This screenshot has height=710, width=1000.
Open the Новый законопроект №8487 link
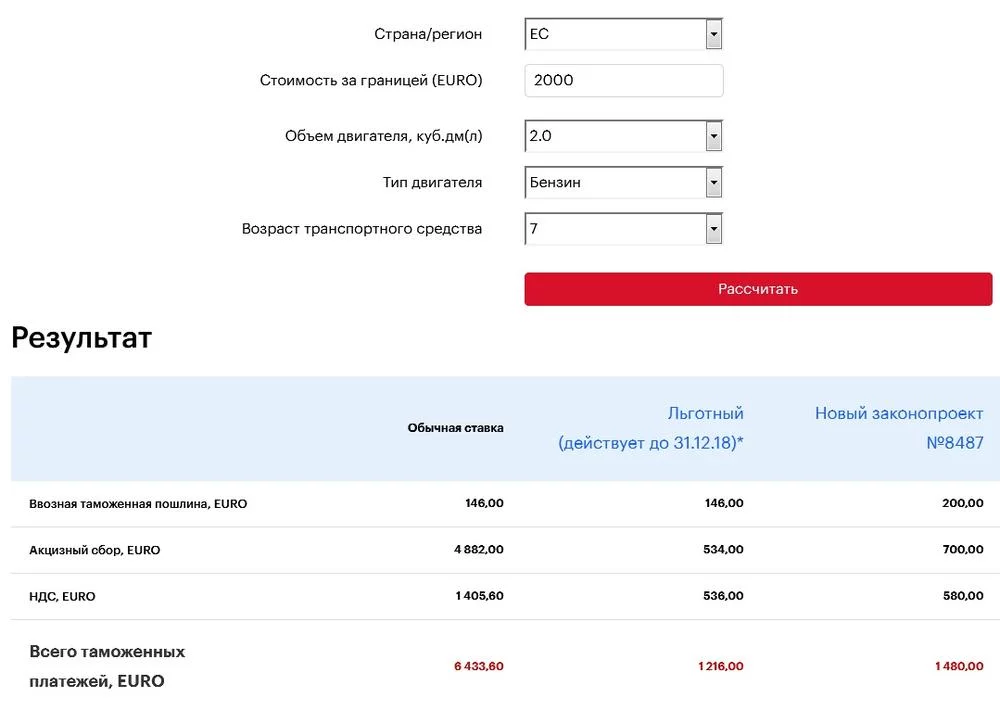coord(898,428)
